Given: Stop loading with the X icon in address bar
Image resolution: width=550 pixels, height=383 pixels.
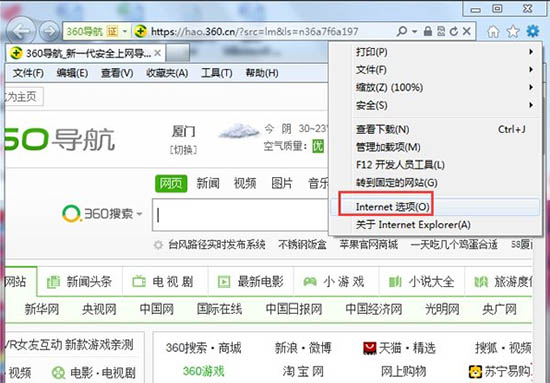Looking at the screenshot, I should [467, 32].
